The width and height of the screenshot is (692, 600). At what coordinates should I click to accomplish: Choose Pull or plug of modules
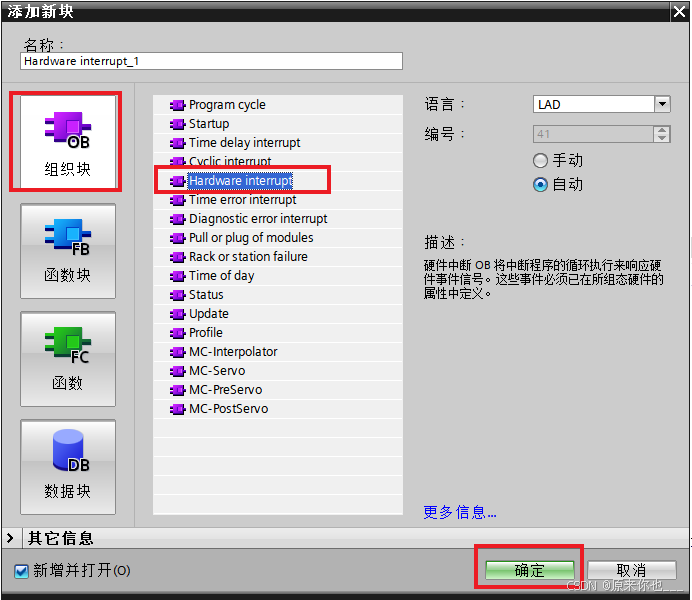[251, 238]
